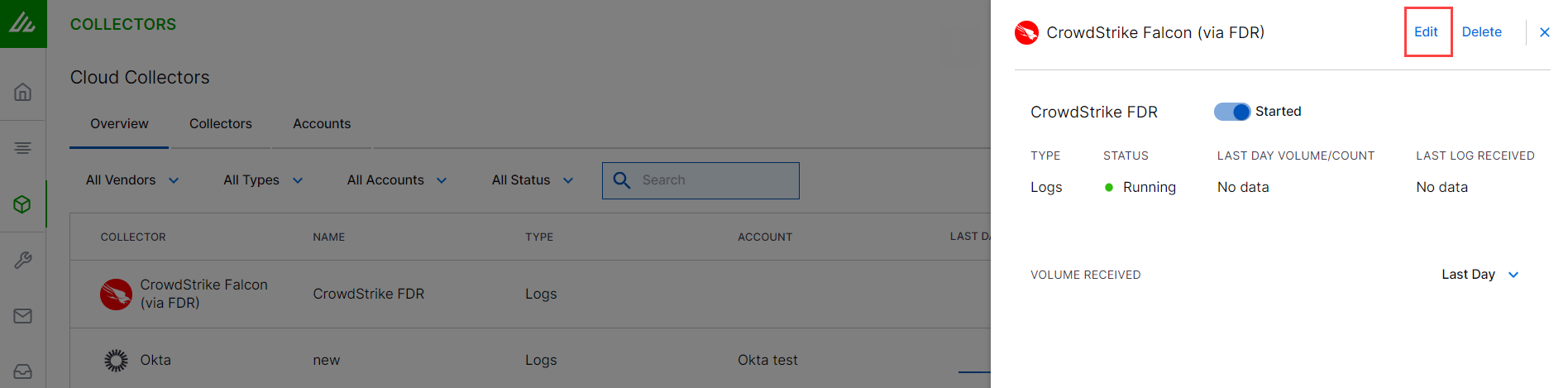Click the green logo icon in sidebar
The image size is (1568, 388).
pos(22,23)
